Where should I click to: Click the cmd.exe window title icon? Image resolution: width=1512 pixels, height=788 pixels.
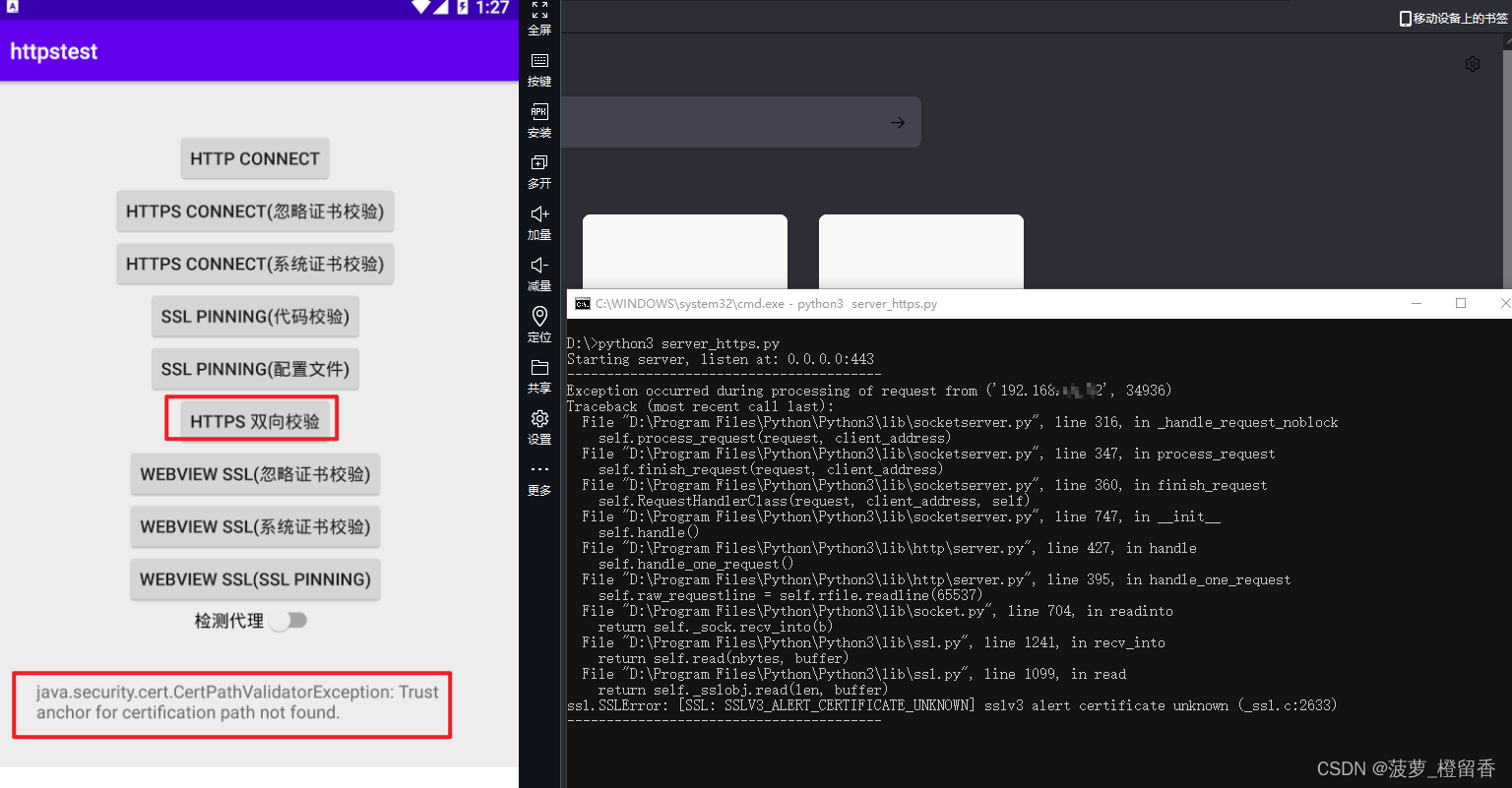tap(583, 304)
